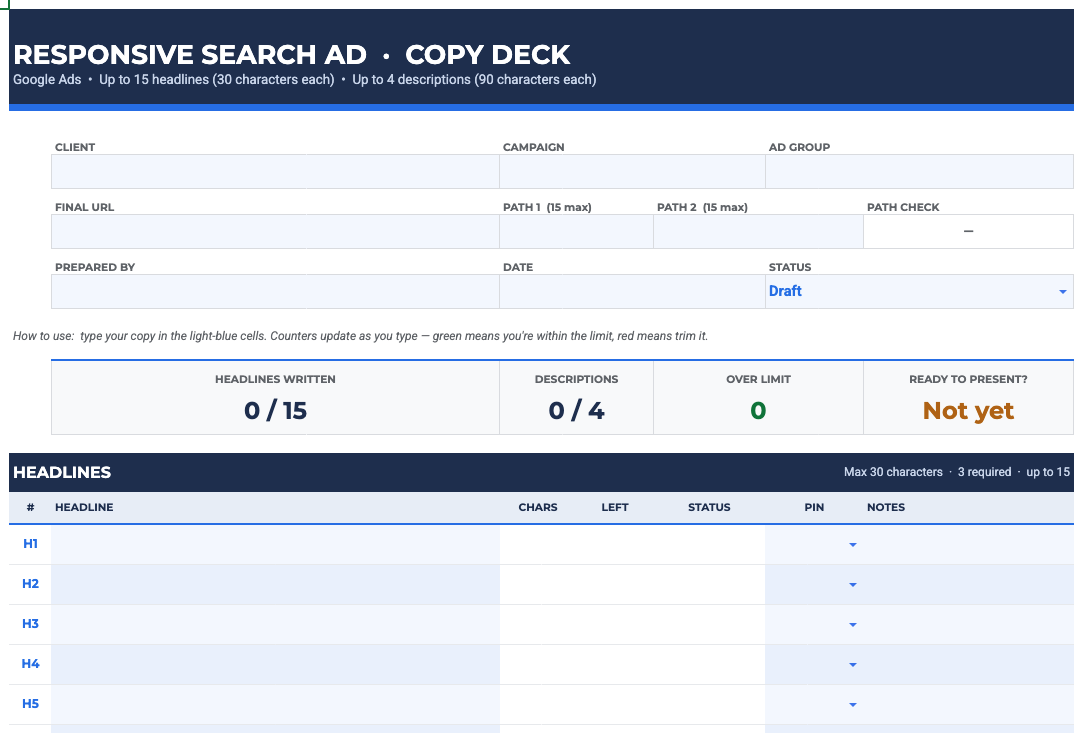This screenshot has height=733, width=1079.
Task: Select the Date input cell
Action: tap(632, 291)
